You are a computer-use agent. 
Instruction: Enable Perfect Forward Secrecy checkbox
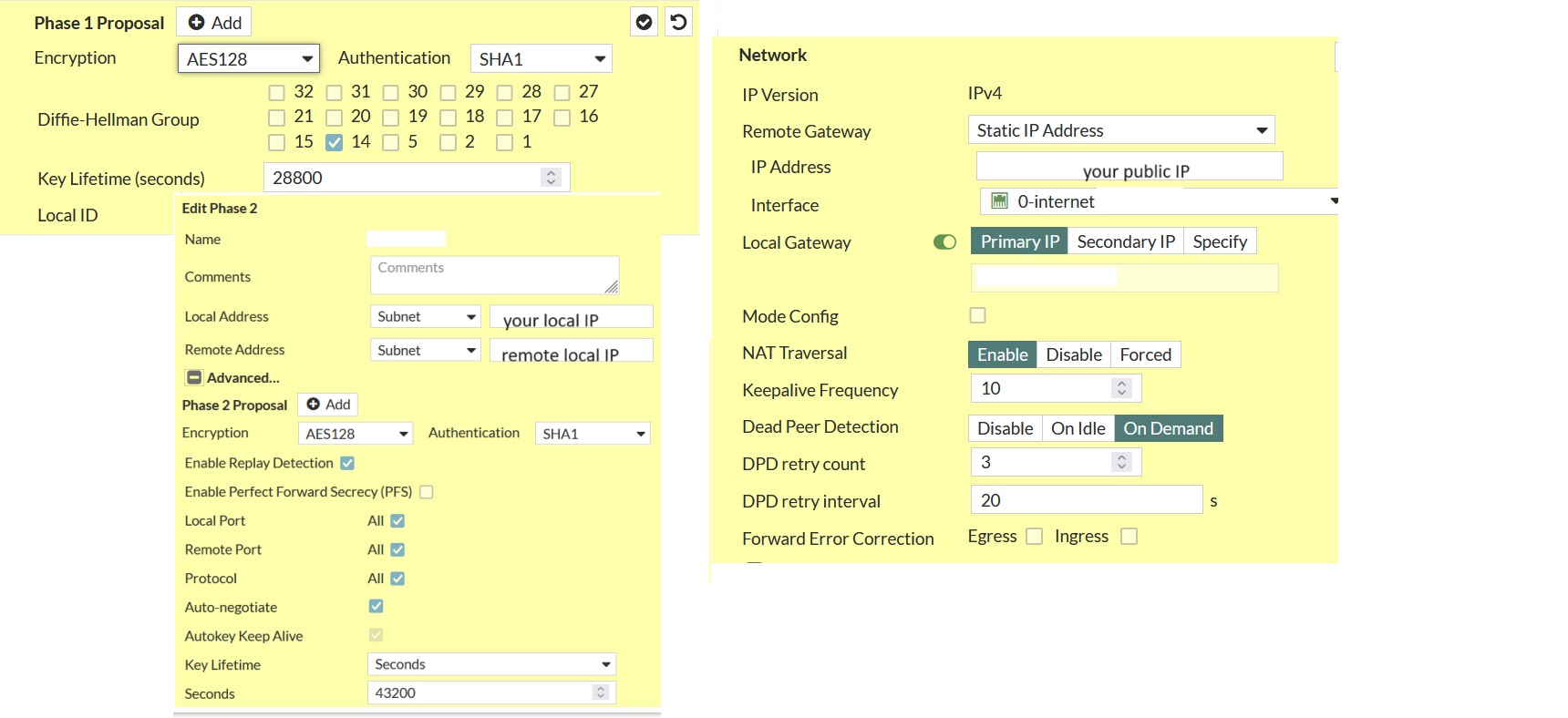point(426,492)
